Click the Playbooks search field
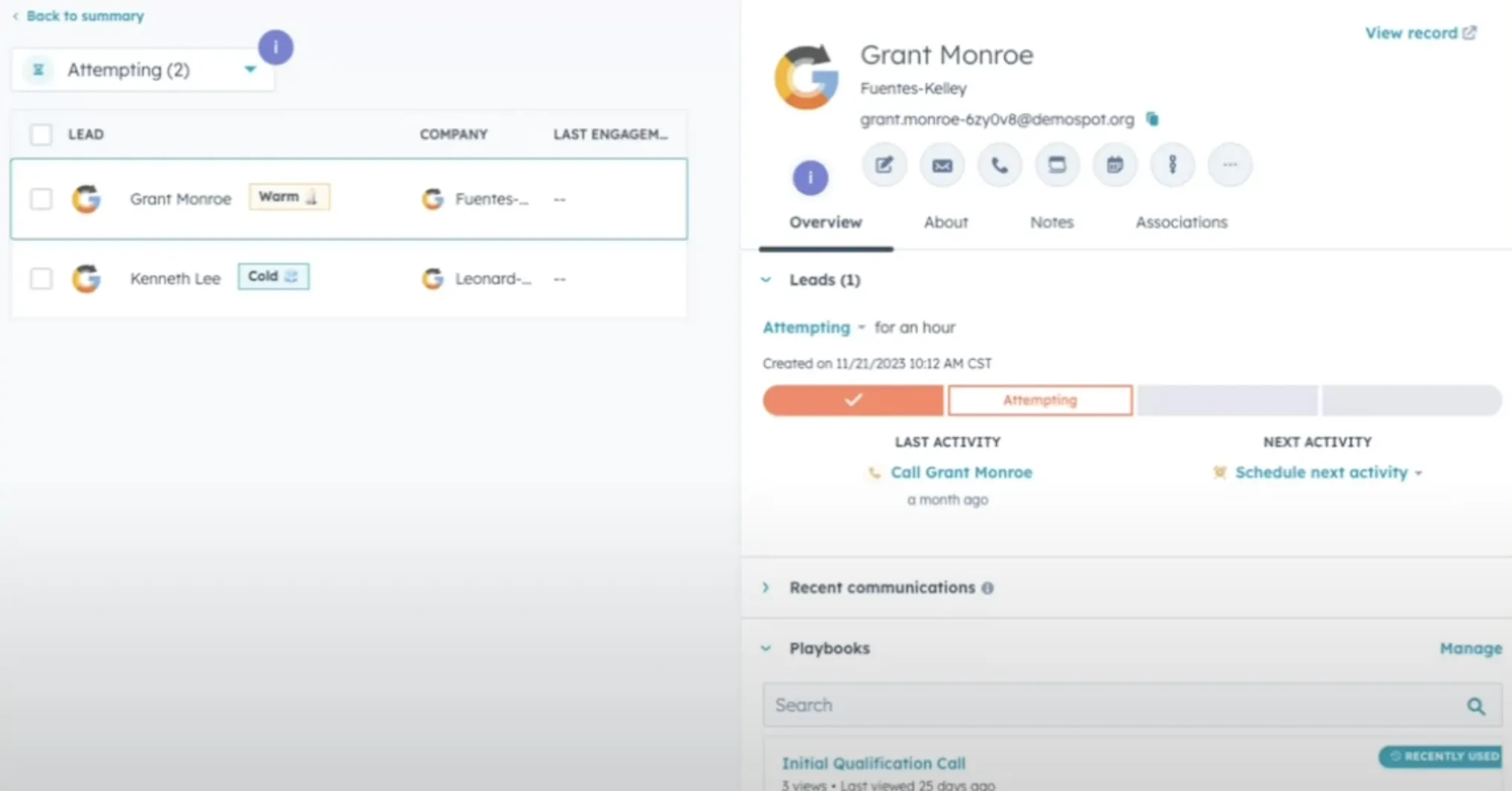The image size is (1512, 791). point(1132,706)
